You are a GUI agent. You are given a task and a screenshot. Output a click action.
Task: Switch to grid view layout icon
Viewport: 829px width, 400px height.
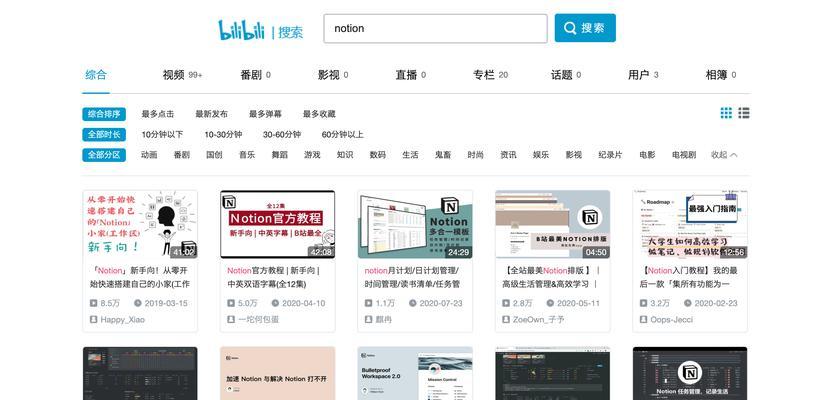tap(726, 113)
